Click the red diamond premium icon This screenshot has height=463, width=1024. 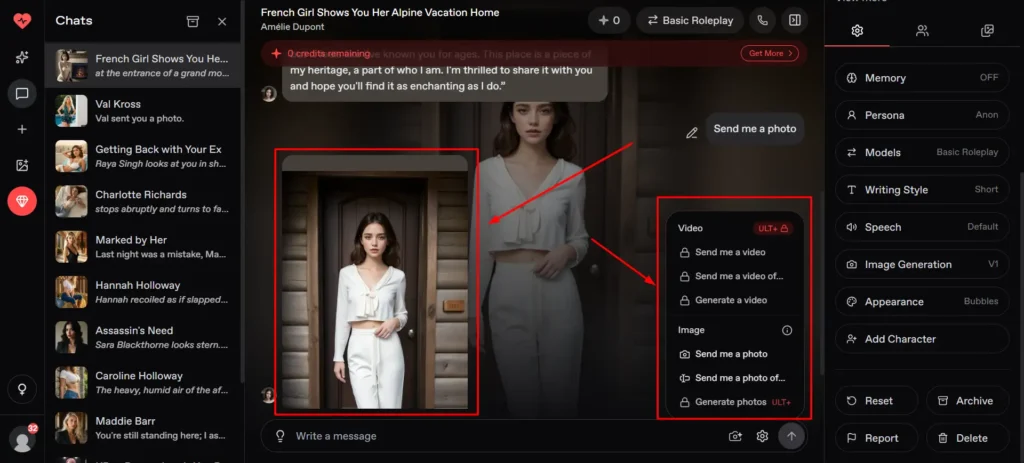pyautogui.click(x=22, y=201)
